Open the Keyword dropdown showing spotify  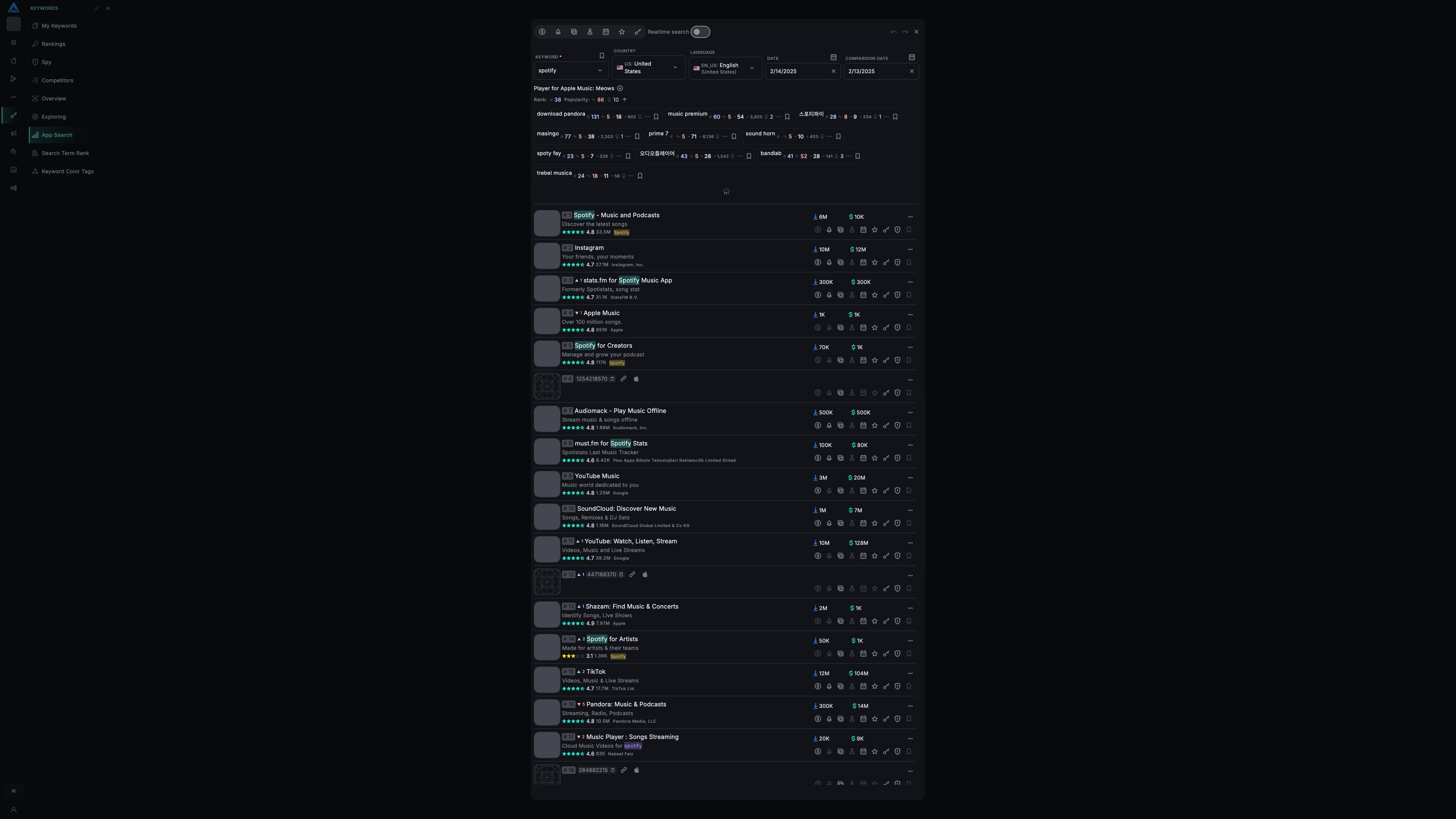pyautogui.click(x=571, y=71)
